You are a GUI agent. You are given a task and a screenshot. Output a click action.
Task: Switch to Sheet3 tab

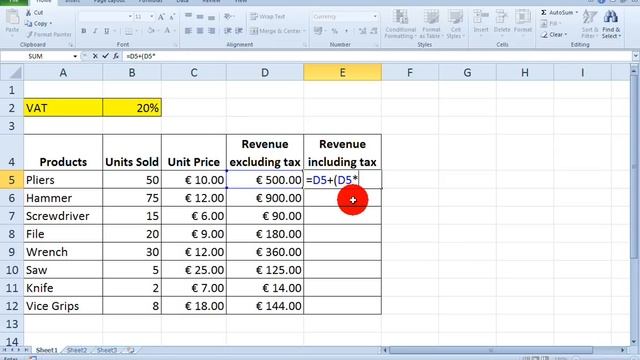pos(107,350)
